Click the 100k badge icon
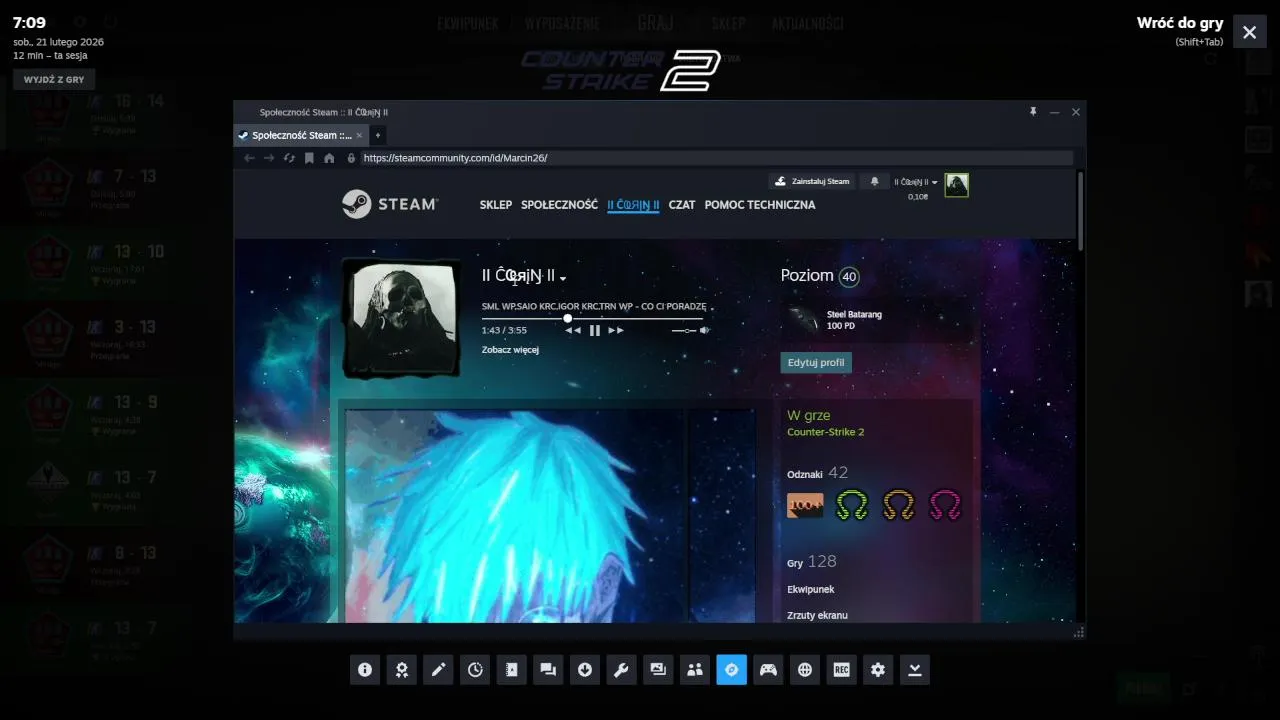Viewport: 1280px width, 720px height. tap(805, 506)
